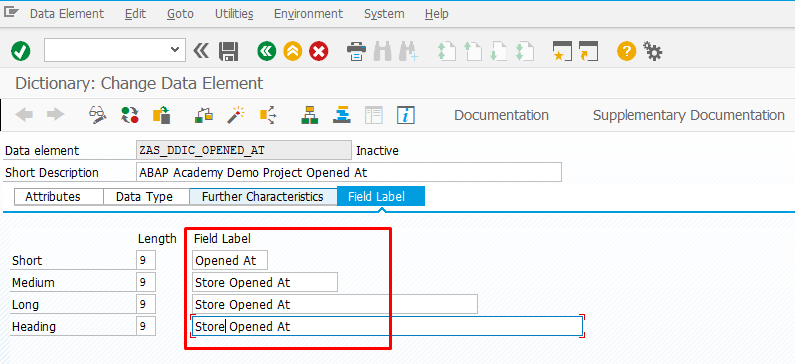Create new session window icon
Viewport: 795px width, 364px height.
coord(562,51)
